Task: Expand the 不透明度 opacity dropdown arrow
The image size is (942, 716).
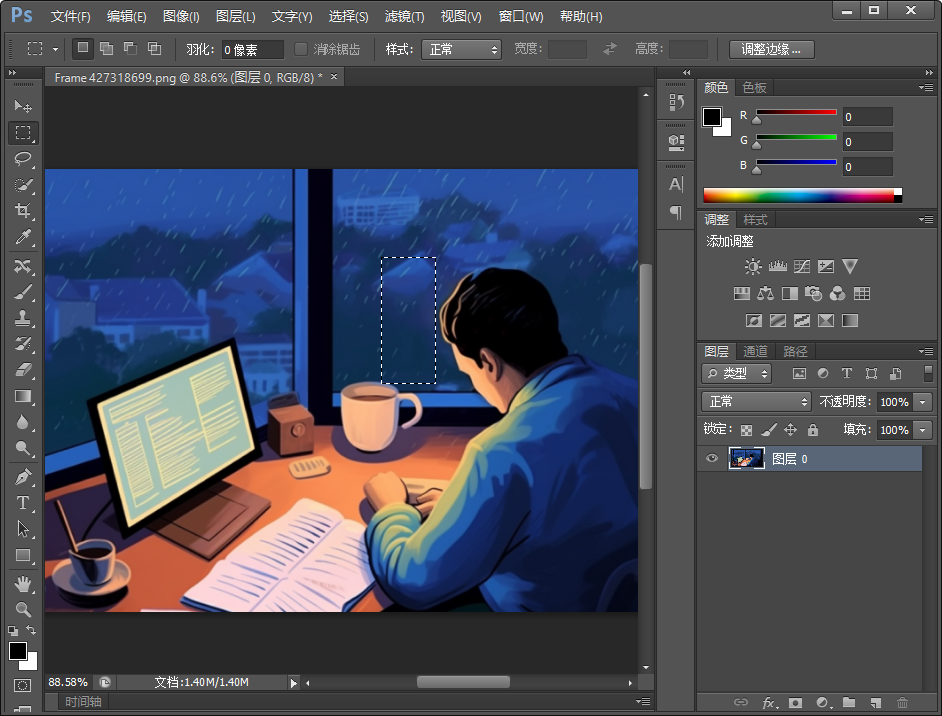Action: coord(922,402)
